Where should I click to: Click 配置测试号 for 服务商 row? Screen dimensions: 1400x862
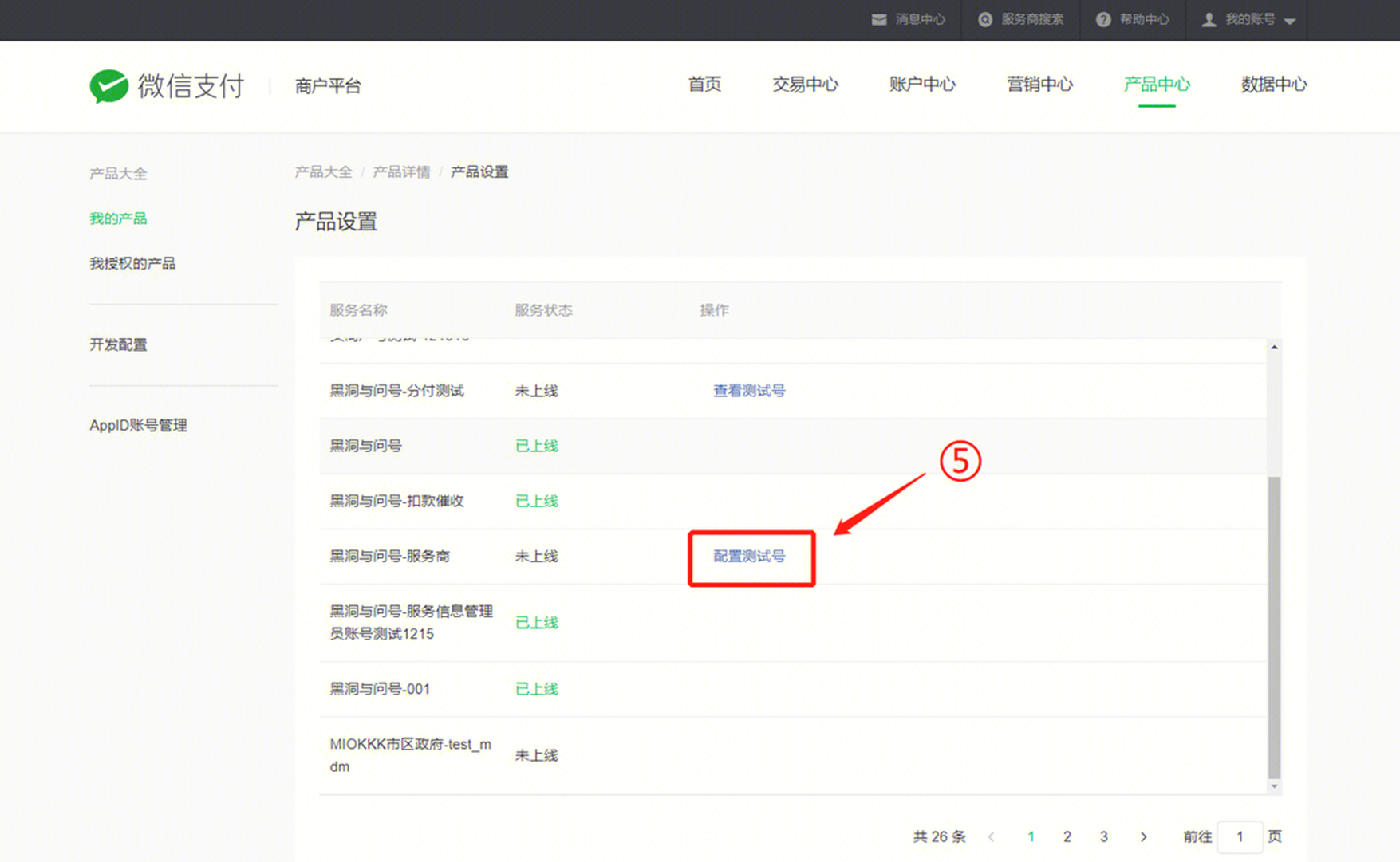point(749,557)
